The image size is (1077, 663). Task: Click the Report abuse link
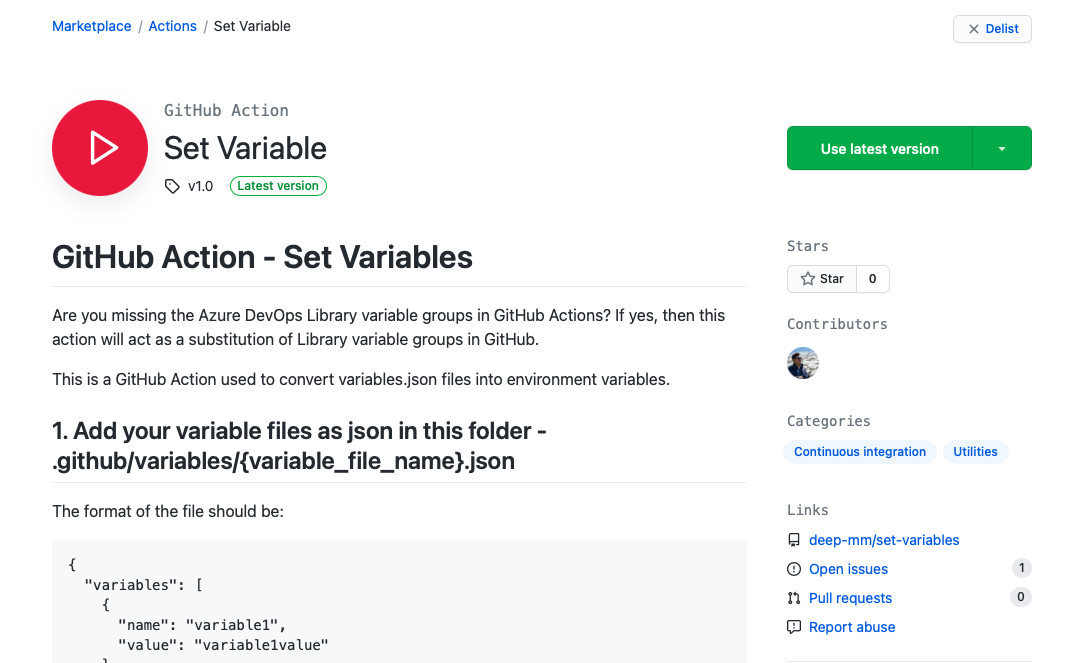(x=851, y=626)
